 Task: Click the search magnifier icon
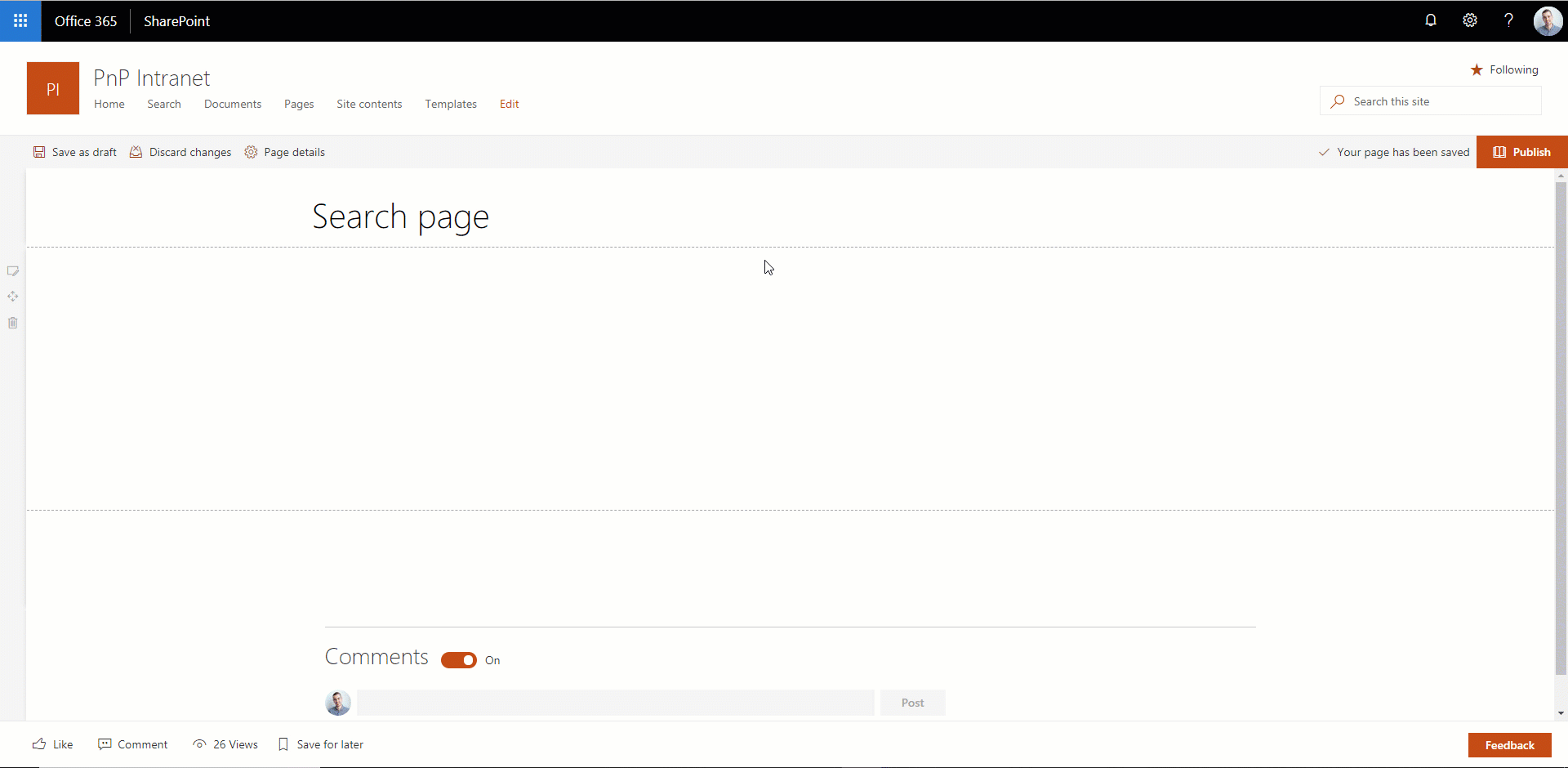[1337, 101]
